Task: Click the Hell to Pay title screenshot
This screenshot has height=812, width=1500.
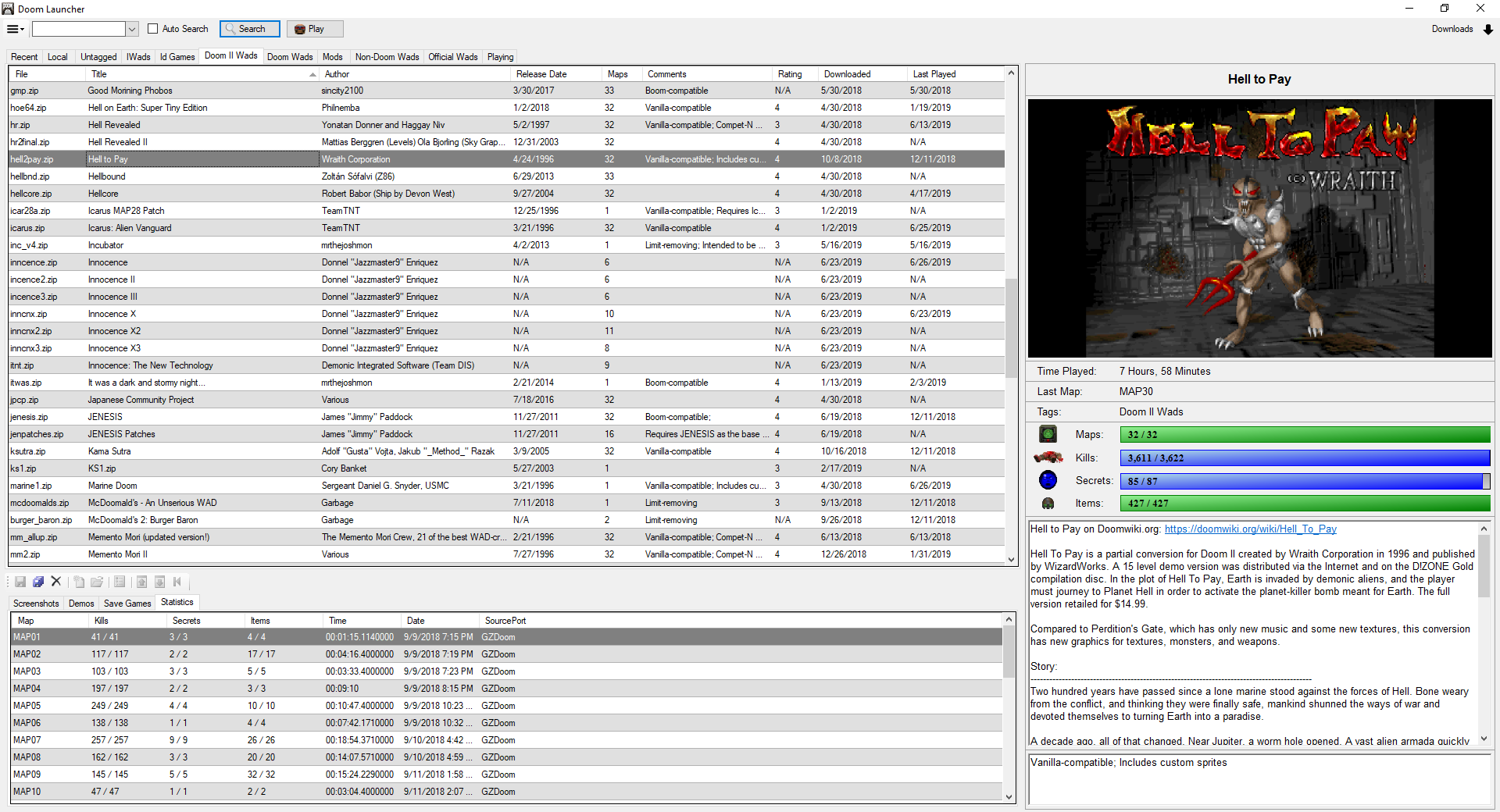Action: [x=1260, y=228]
